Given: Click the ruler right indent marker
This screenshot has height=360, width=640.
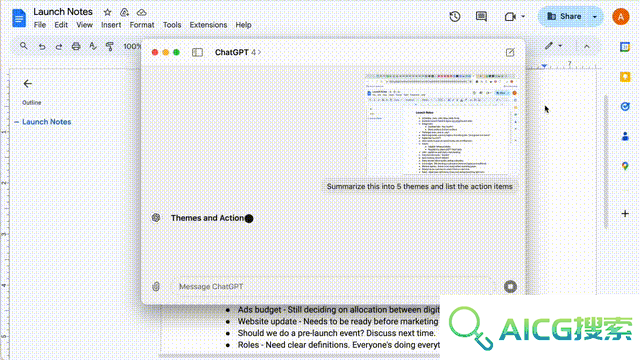Looking at the screenshot, I should pos(544,66).
